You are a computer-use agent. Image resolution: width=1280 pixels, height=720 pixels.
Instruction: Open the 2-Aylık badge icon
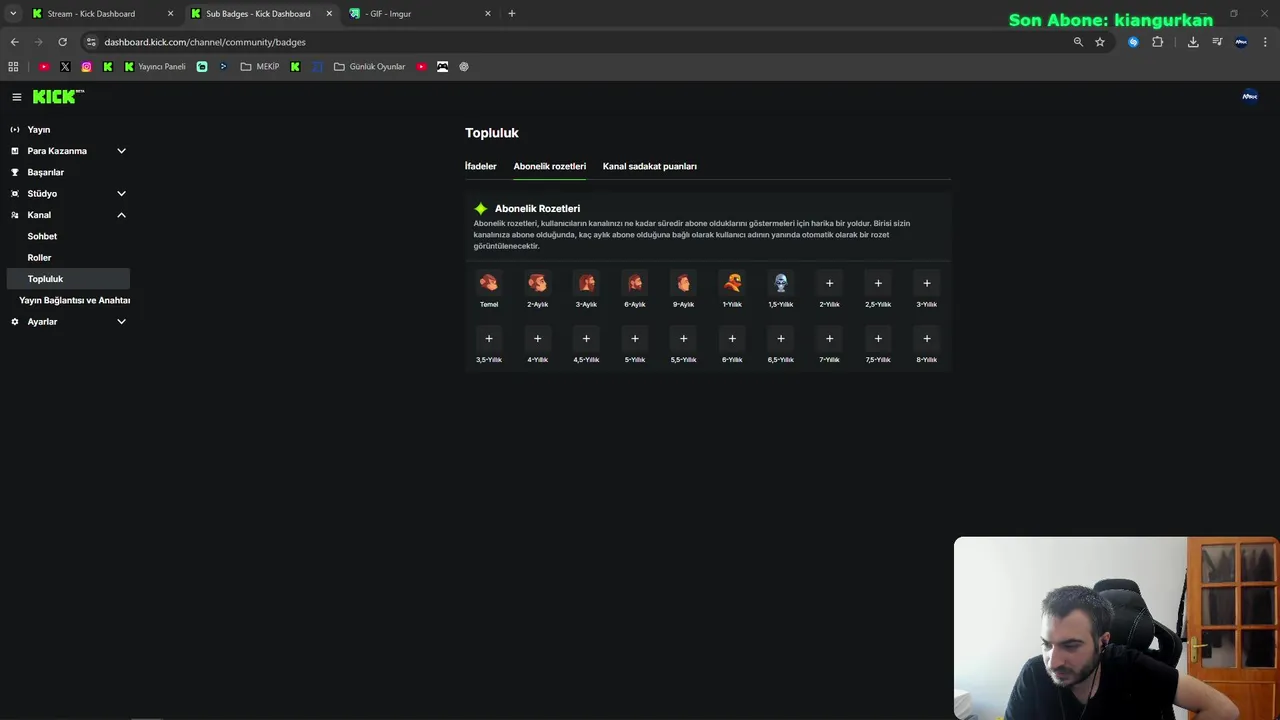(x=537, y=283)
